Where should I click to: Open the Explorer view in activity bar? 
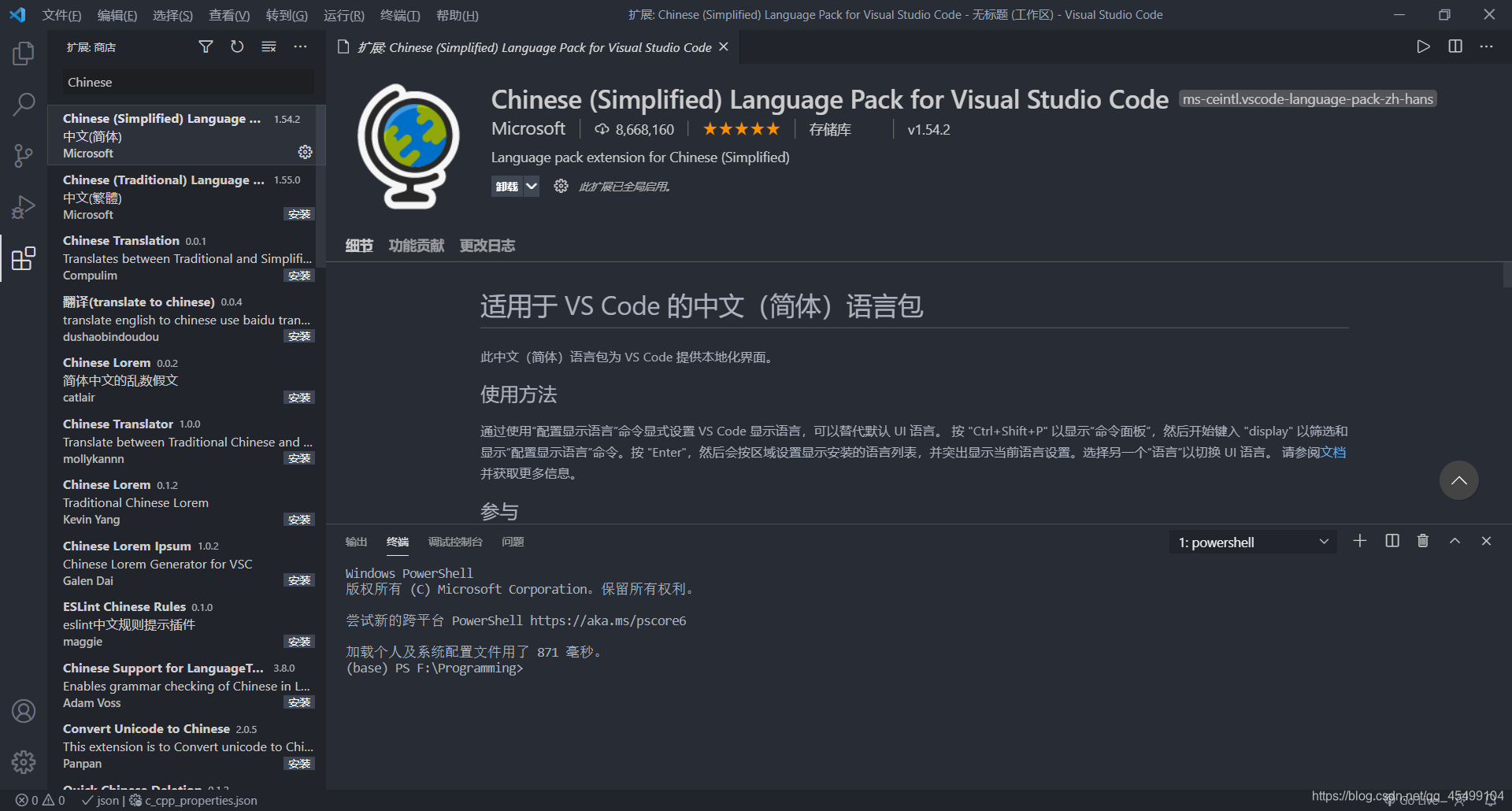[24, 54]
